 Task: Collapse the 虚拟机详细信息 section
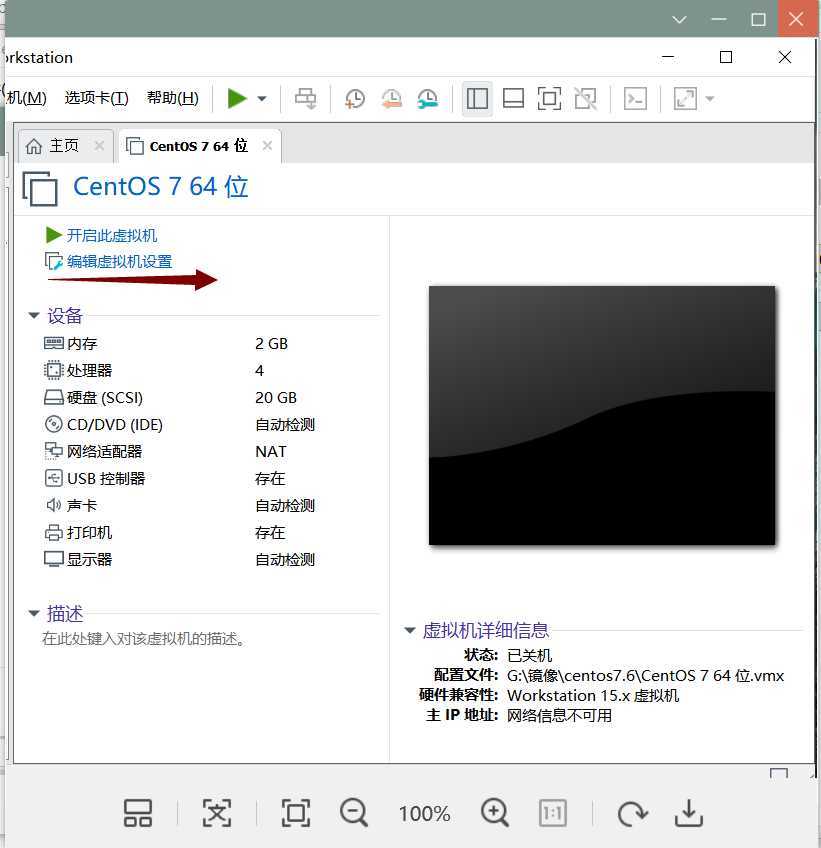pyautogui.click(x=409, y=630)
